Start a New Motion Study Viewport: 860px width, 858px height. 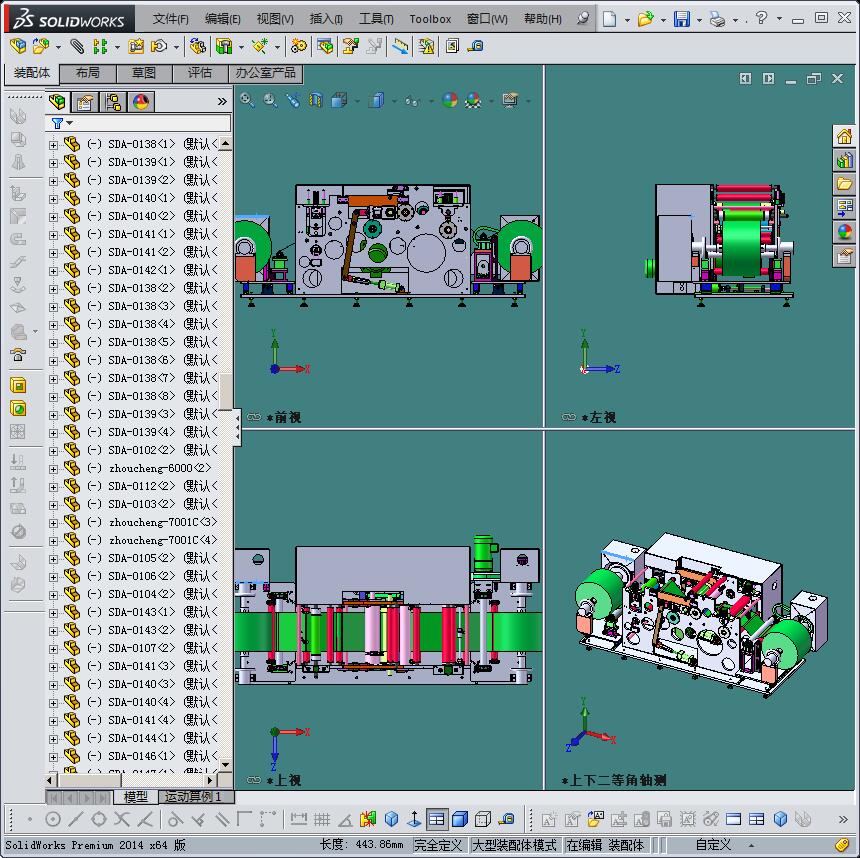point(298,47)
